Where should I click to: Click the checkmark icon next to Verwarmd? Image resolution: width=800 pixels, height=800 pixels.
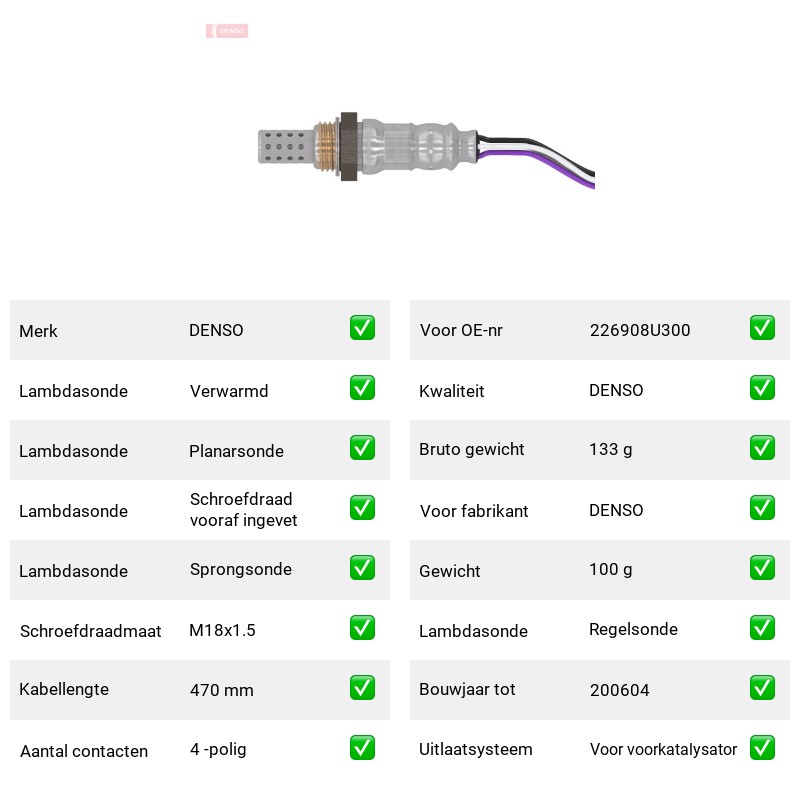pos(362,388)
